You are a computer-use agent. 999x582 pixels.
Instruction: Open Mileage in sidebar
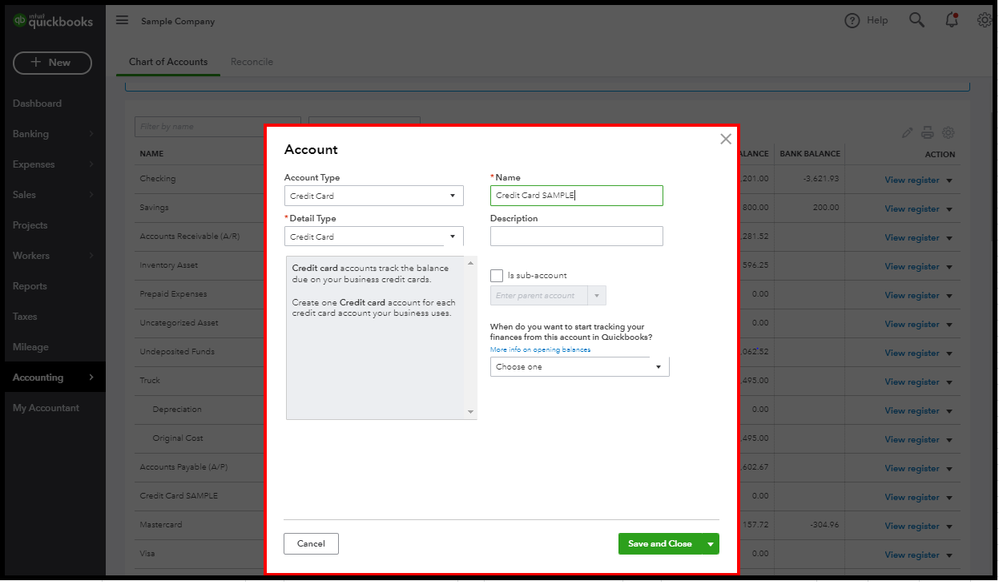[x=31, y=347]
